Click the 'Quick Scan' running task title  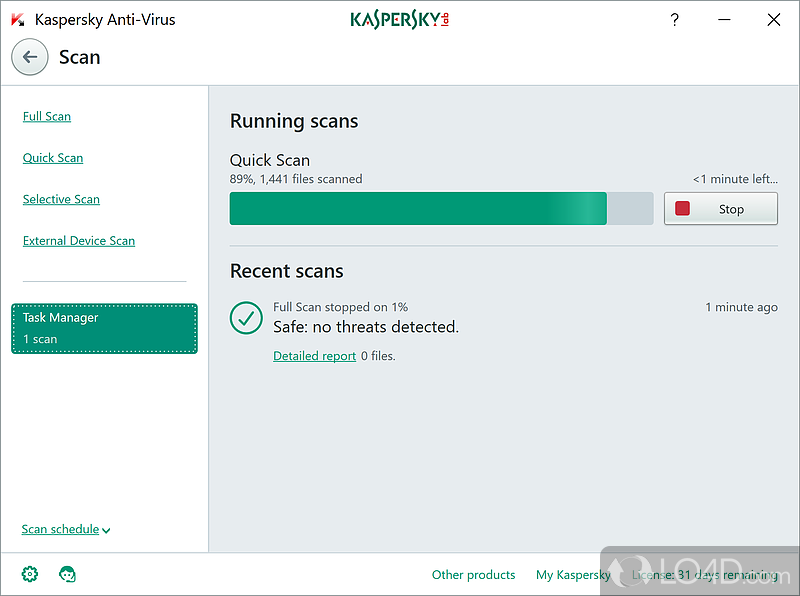click(x=269, y=160)
